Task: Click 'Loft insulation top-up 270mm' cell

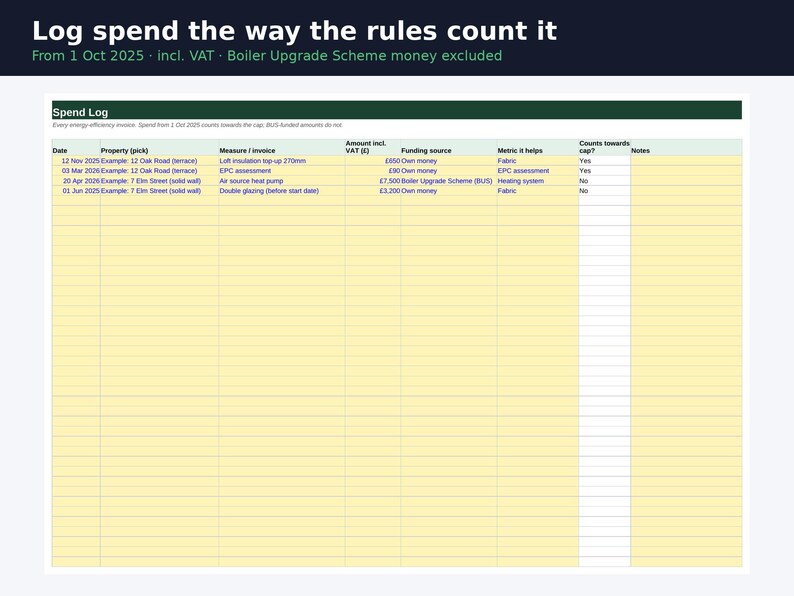Action: pyautogui.click(x=282, y=161)
